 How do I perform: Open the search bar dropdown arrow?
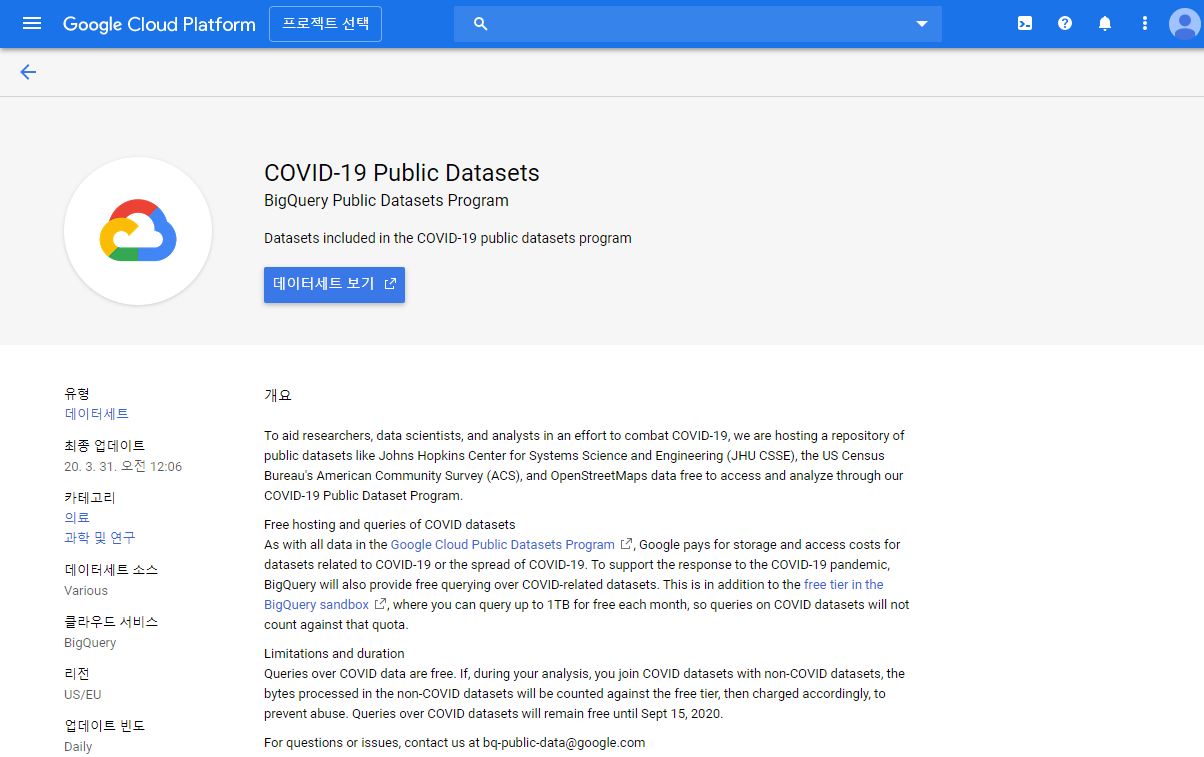point(921,23)
